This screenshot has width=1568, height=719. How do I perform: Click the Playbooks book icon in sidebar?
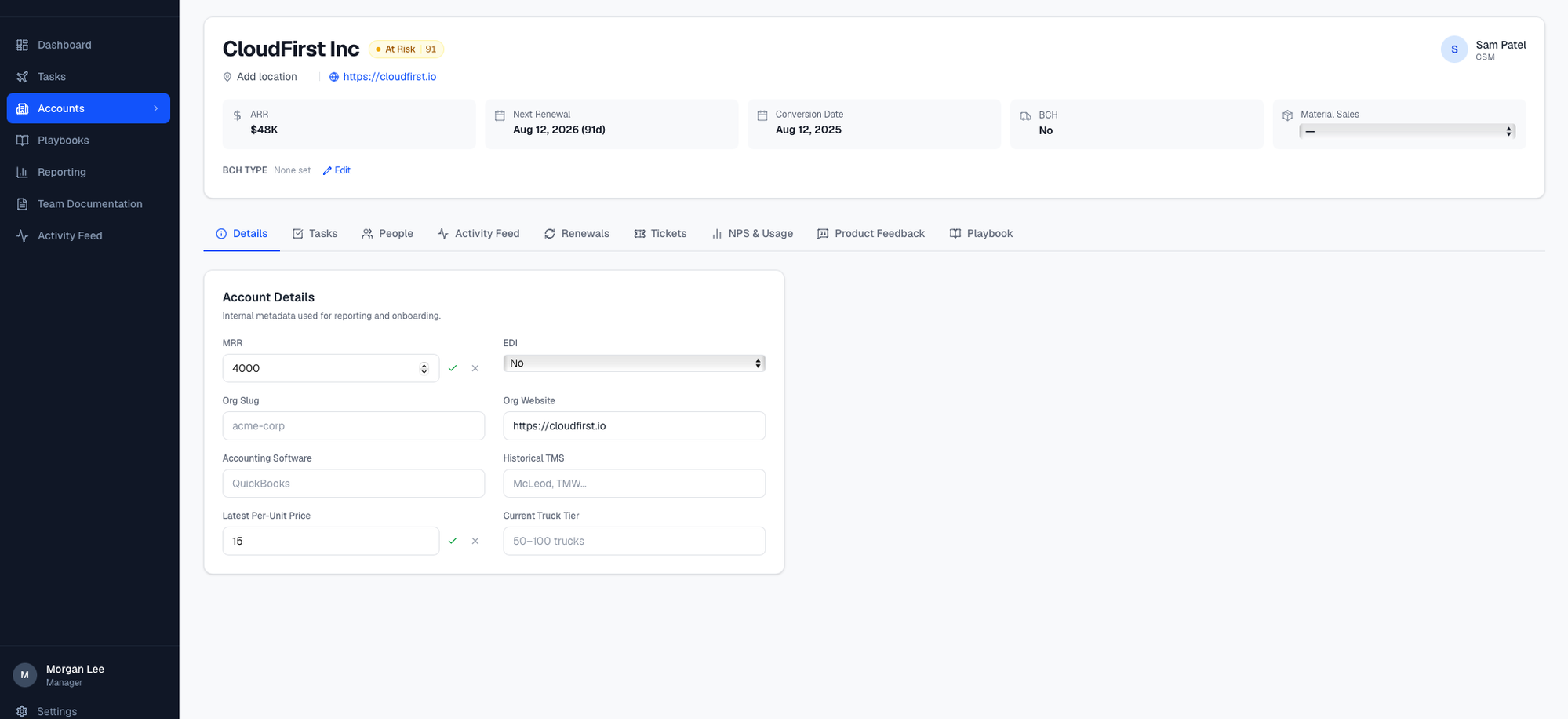tap(23, 140)
